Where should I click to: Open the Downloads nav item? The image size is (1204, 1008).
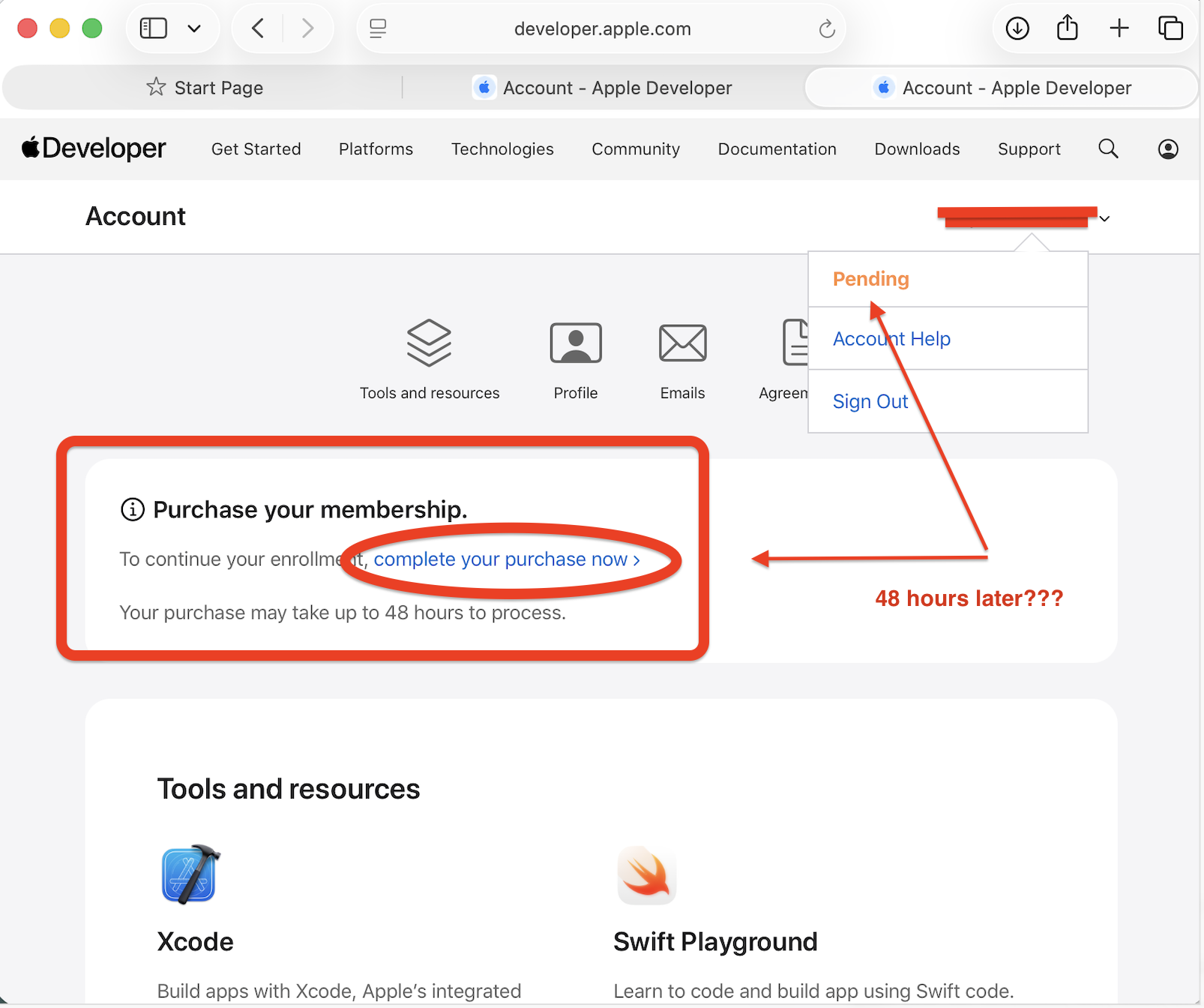point(917,149)
